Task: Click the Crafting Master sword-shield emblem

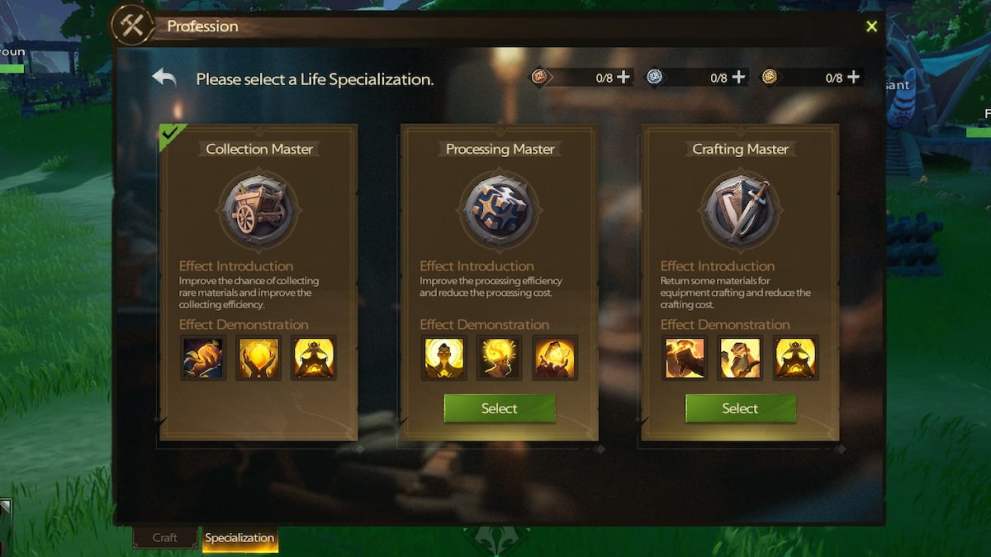Action: (x=739, y=209)
